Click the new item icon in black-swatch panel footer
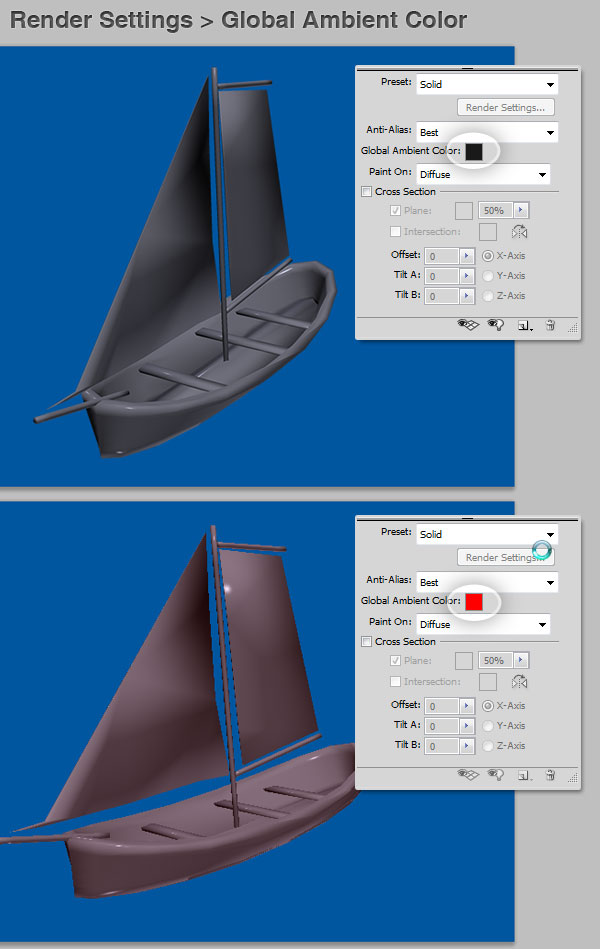 pyautogui.click(x=525, y=326)
